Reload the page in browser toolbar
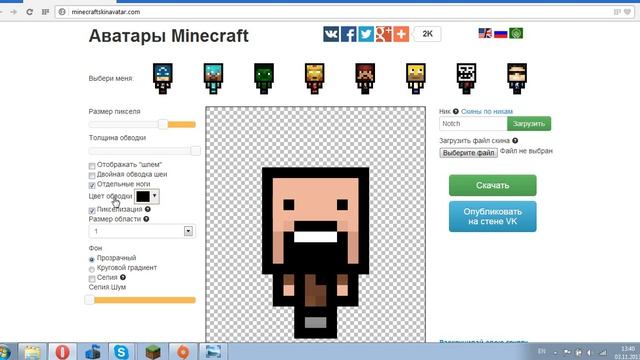Image resolution: width=640 pixels, height=360 pixels. (29, 12)
